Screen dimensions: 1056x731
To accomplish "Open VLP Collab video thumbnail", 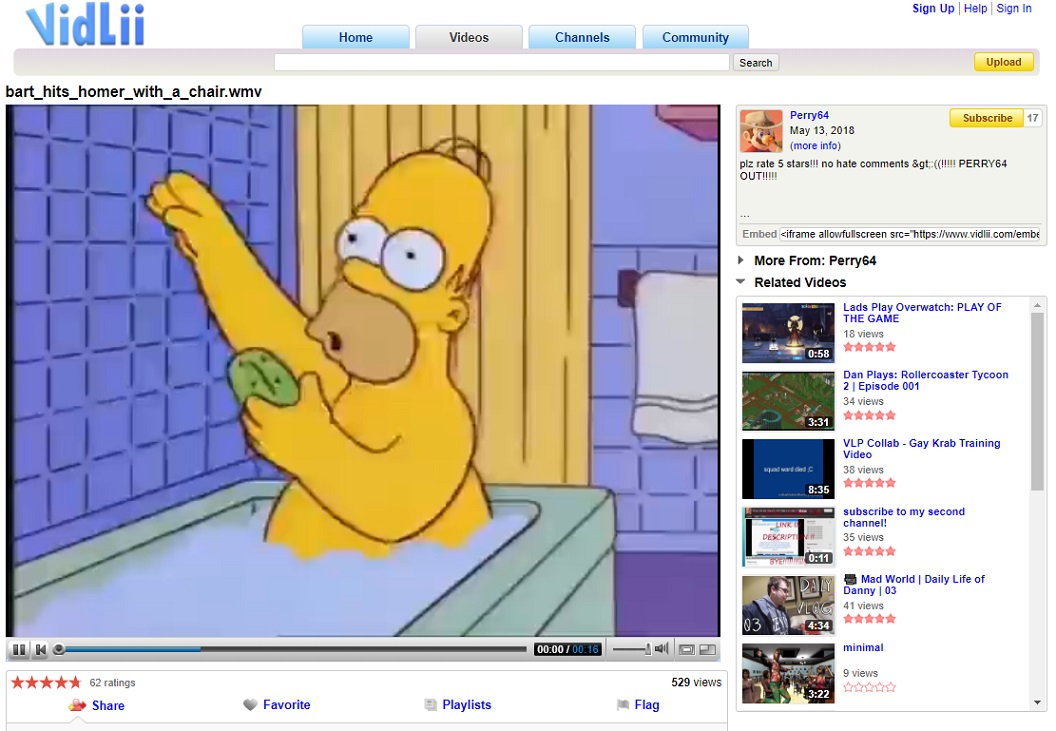I will (x=788, y=469).
